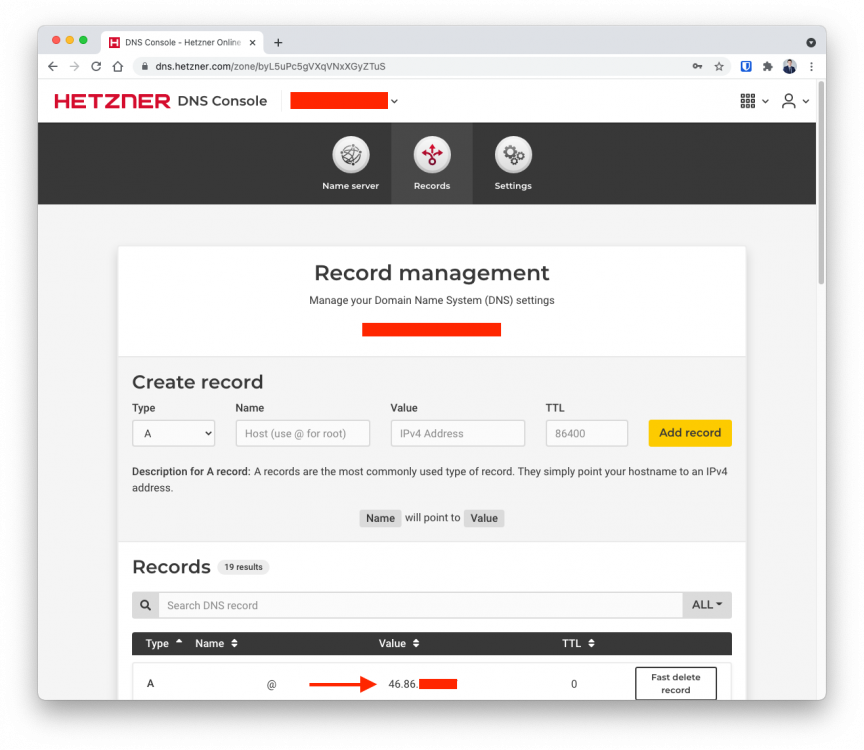Screen dimensions: 864x750
Task: Click the TTL input field
Action: pos(587,433)
